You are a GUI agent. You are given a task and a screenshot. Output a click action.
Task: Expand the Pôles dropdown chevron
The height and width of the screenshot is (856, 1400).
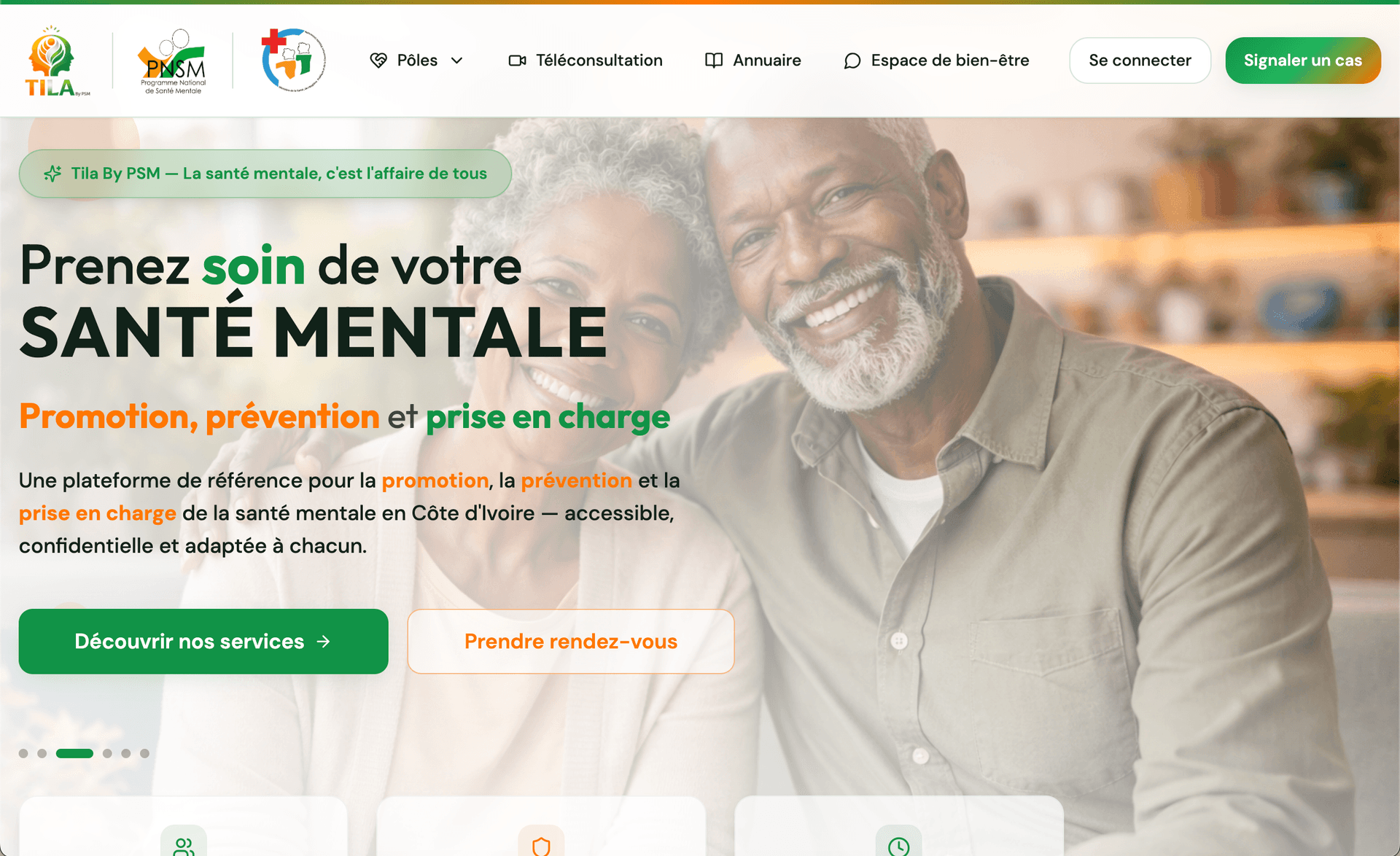click(x=457, y=61)
